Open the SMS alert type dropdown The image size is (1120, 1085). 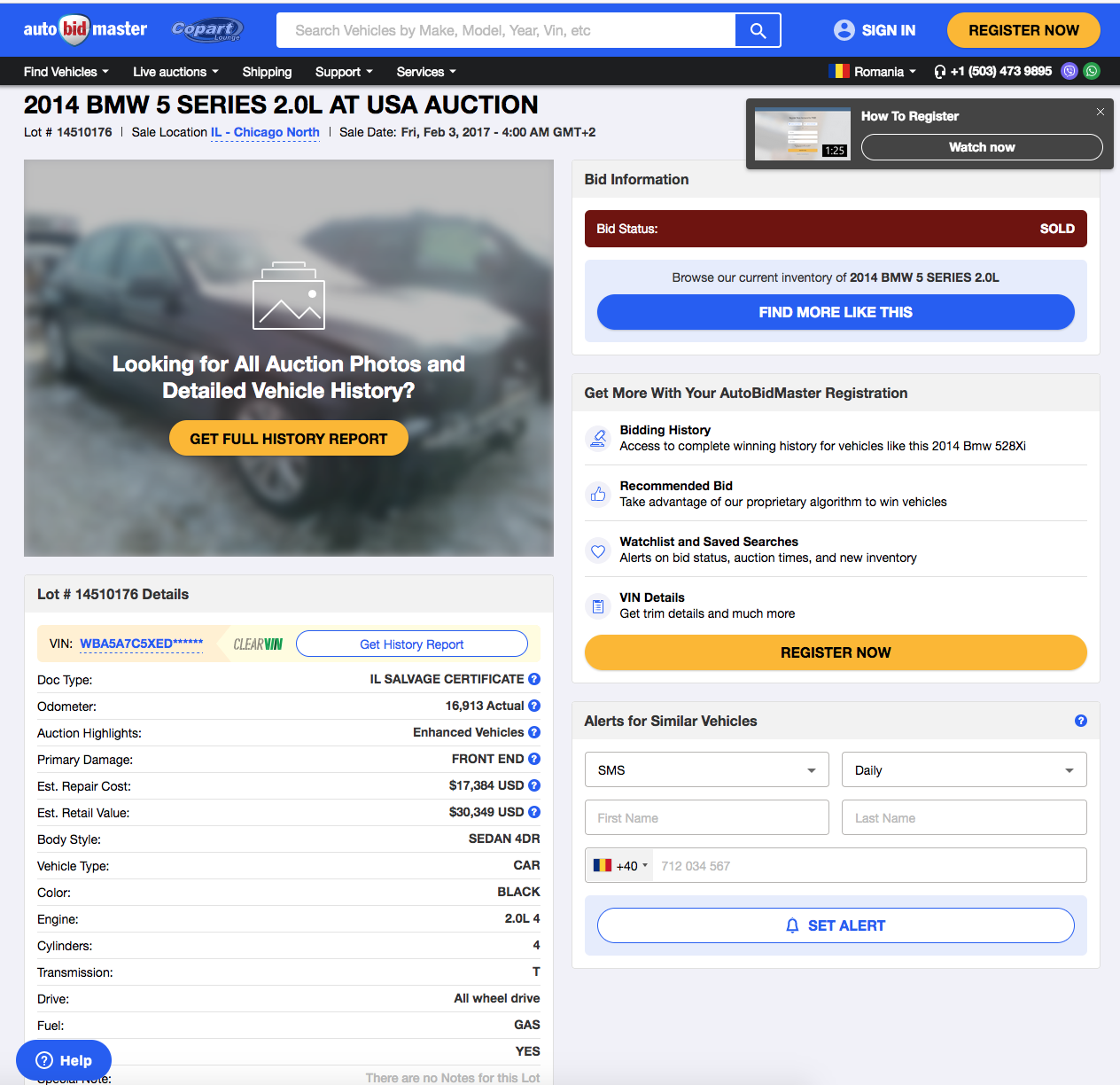(707, 769)
